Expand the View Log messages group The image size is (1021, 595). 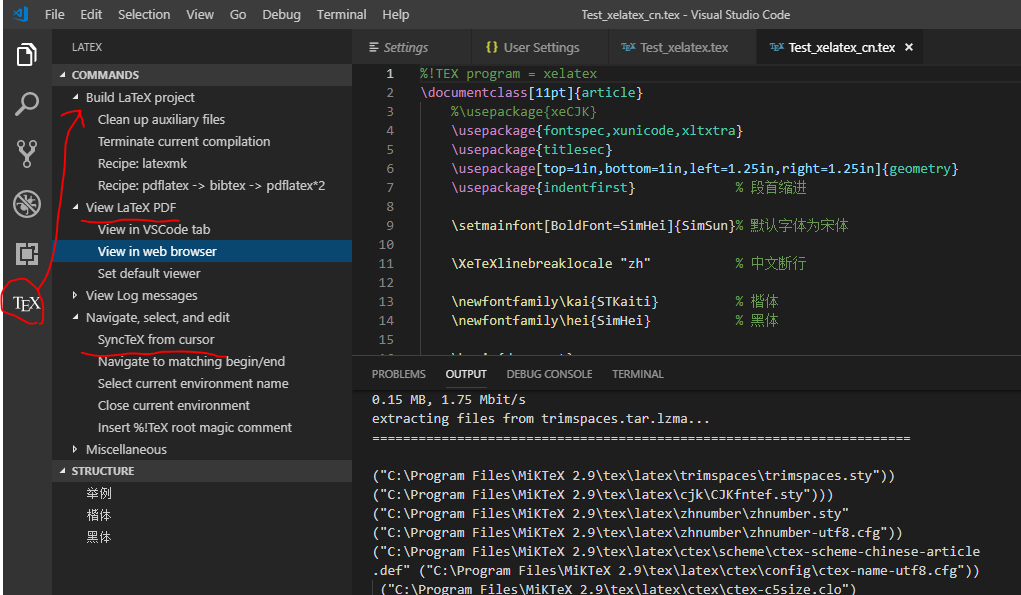[x=76, y=295]
